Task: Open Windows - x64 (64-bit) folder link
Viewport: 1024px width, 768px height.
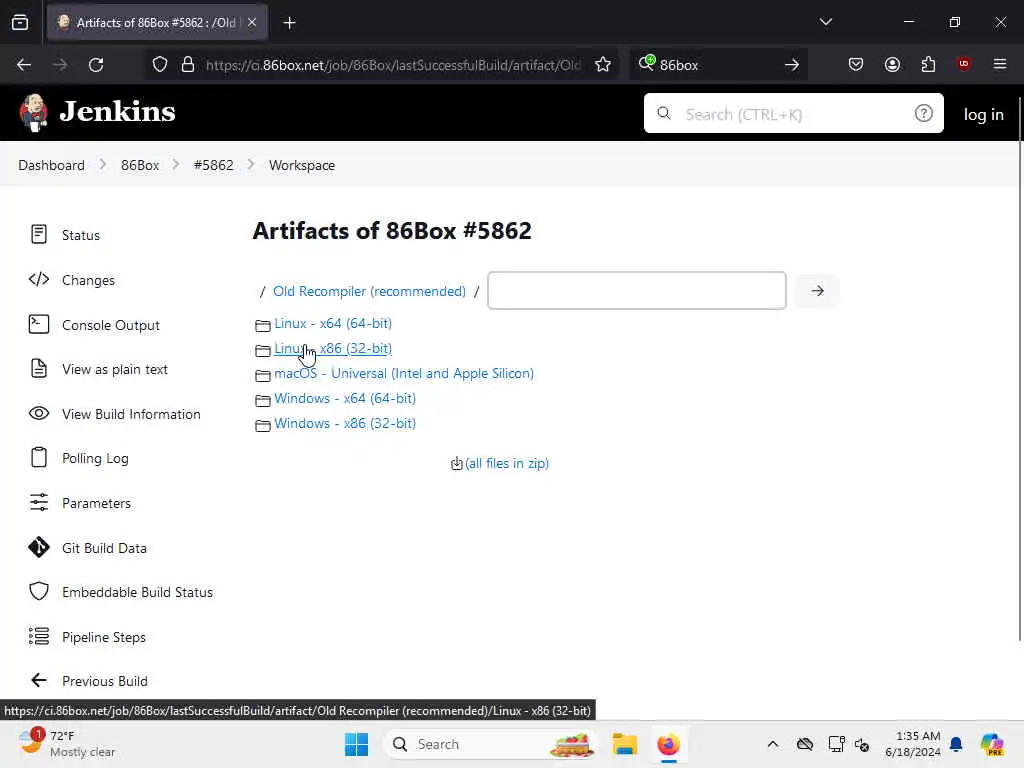Action: [345, 398]
